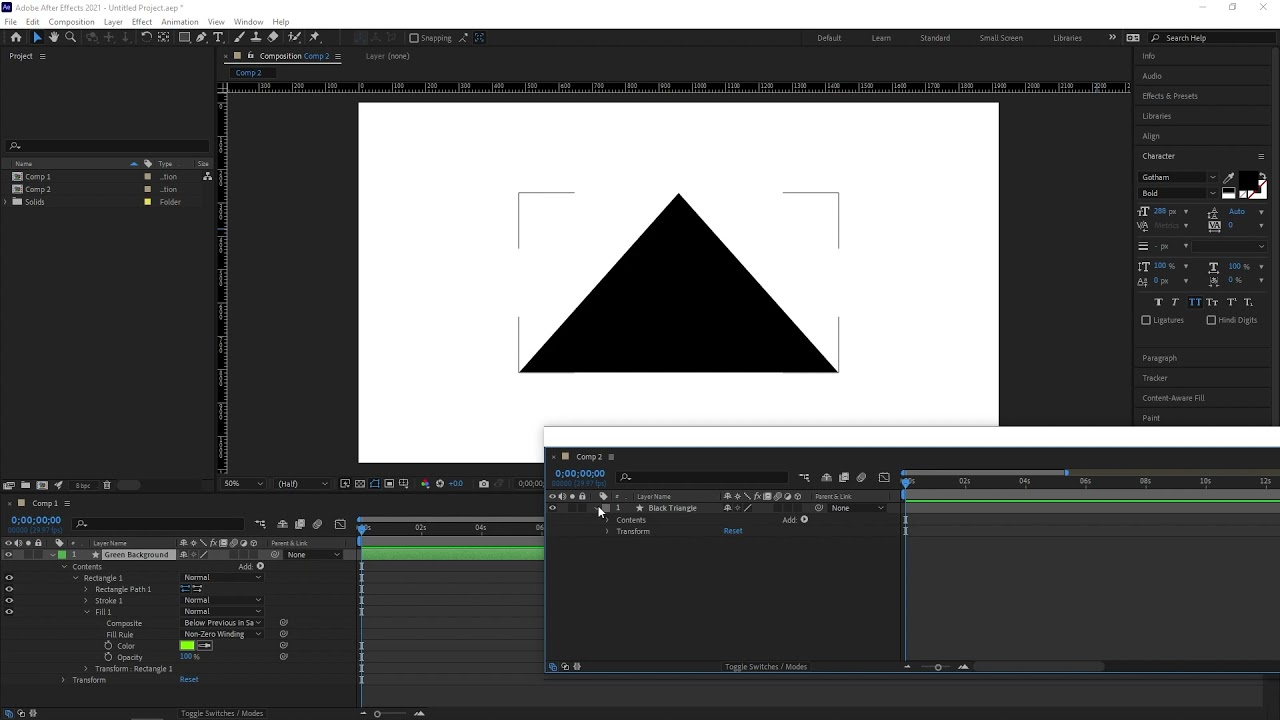Enable the Snapping checkbox

(x=414, y=38)
